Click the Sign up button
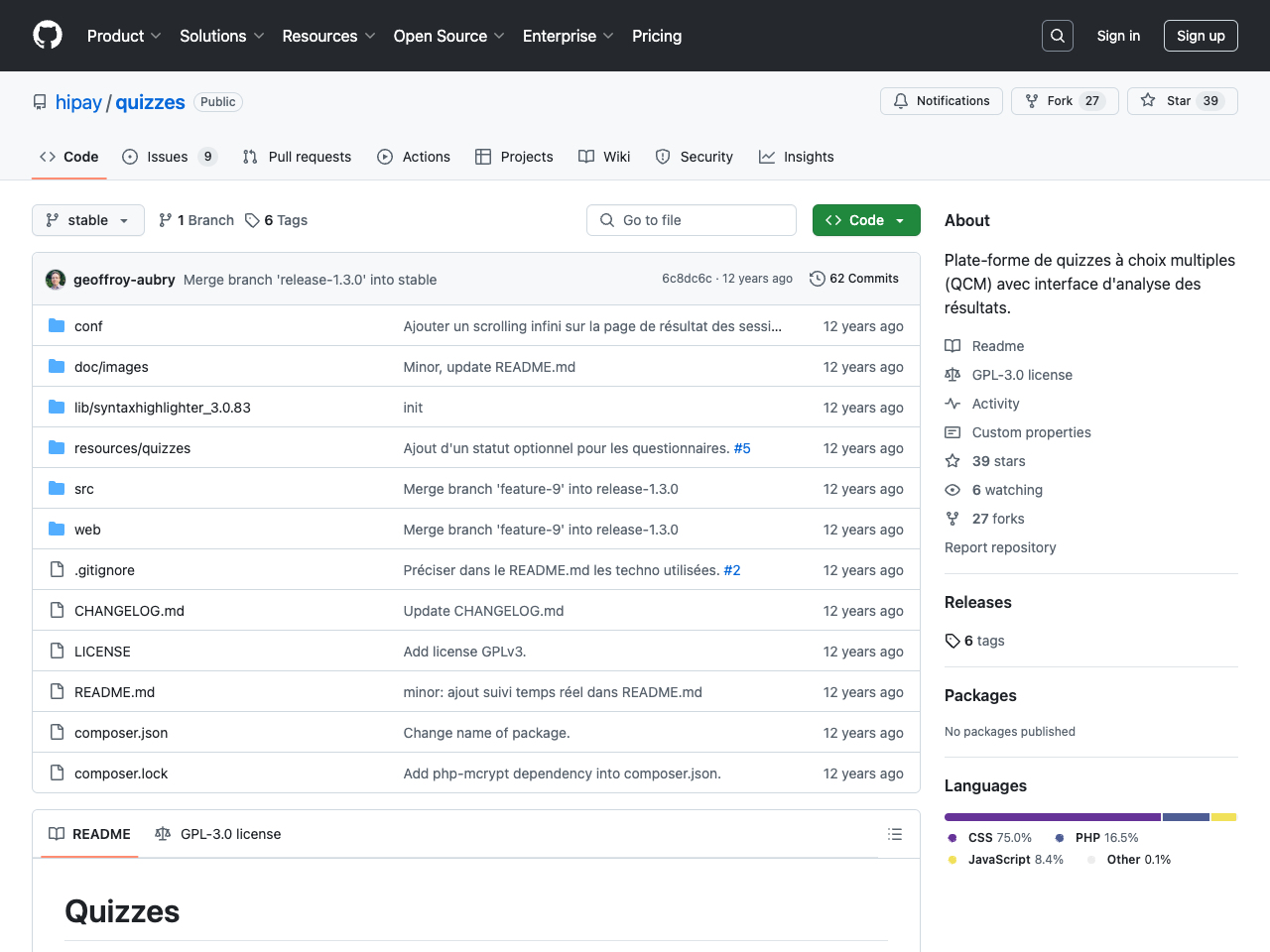This screenshot has height=952, width=1270. [x=1201, y=36]
